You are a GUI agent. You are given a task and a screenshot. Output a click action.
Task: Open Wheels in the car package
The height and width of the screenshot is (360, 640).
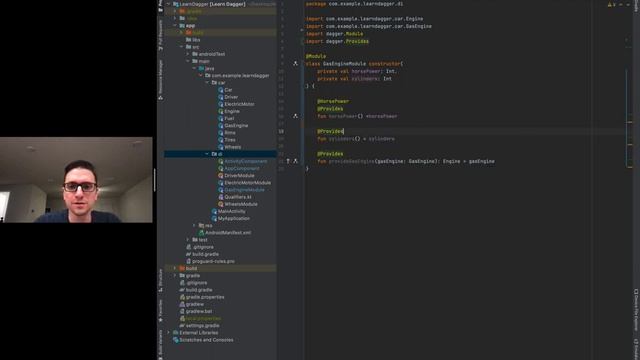[x=229, y=147]
